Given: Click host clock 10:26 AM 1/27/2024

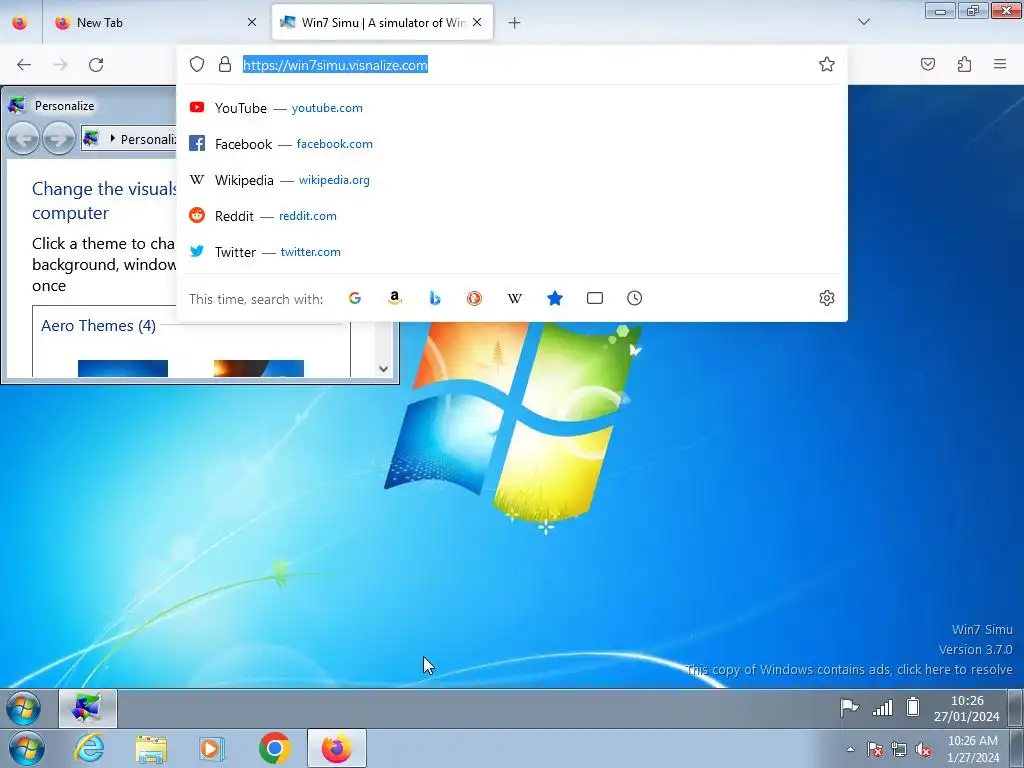Looking at the screenshot, I should 972,749.
